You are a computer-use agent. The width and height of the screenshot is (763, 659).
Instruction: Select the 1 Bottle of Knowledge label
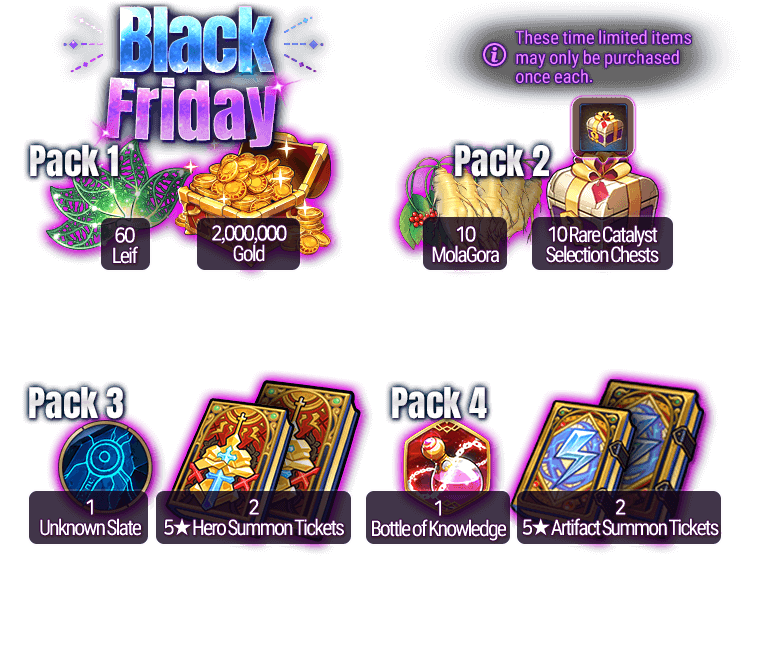click(x=438, y=517)
